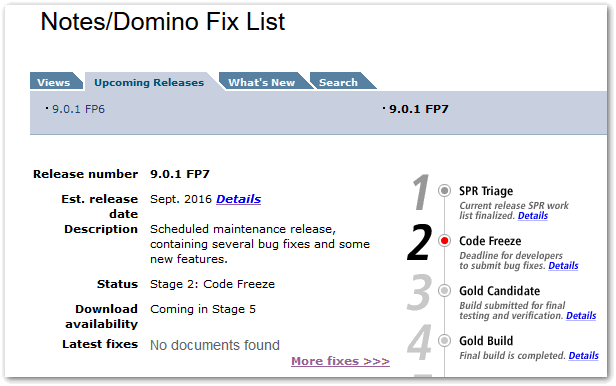Screen dimensions: 616x386
Task: Select the Upcoming Releases tab
Action: tap(149, 82)
